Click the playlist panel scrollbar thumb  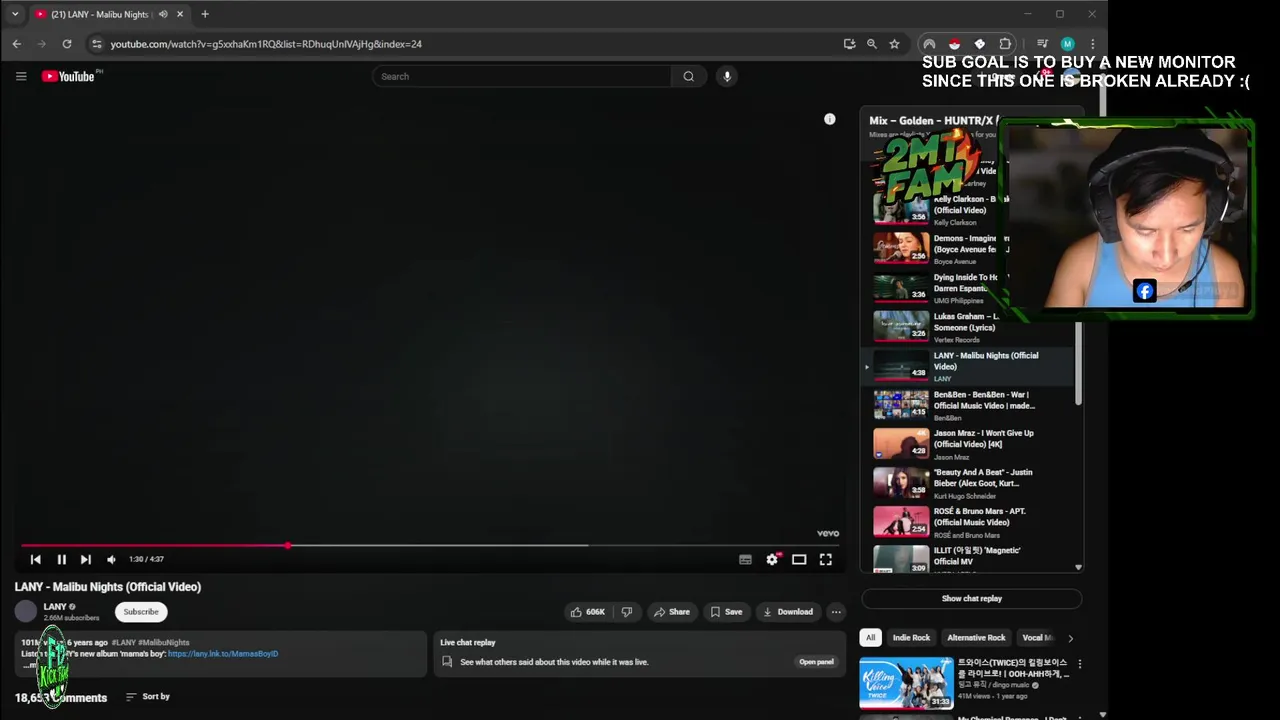click(x=1078, y=363)
